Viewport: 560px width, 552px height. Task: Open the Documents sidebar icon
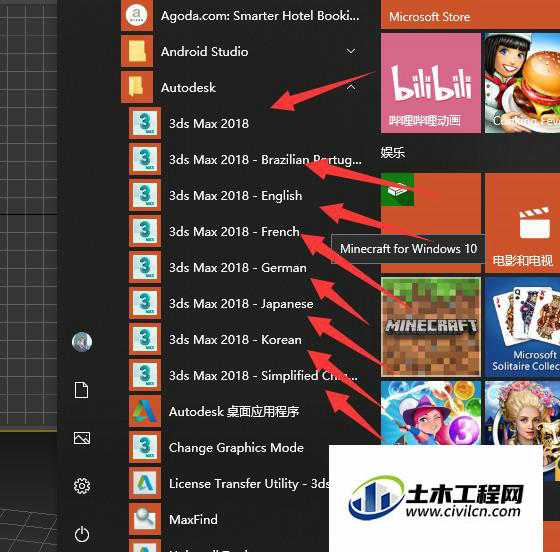coord(81,390)
